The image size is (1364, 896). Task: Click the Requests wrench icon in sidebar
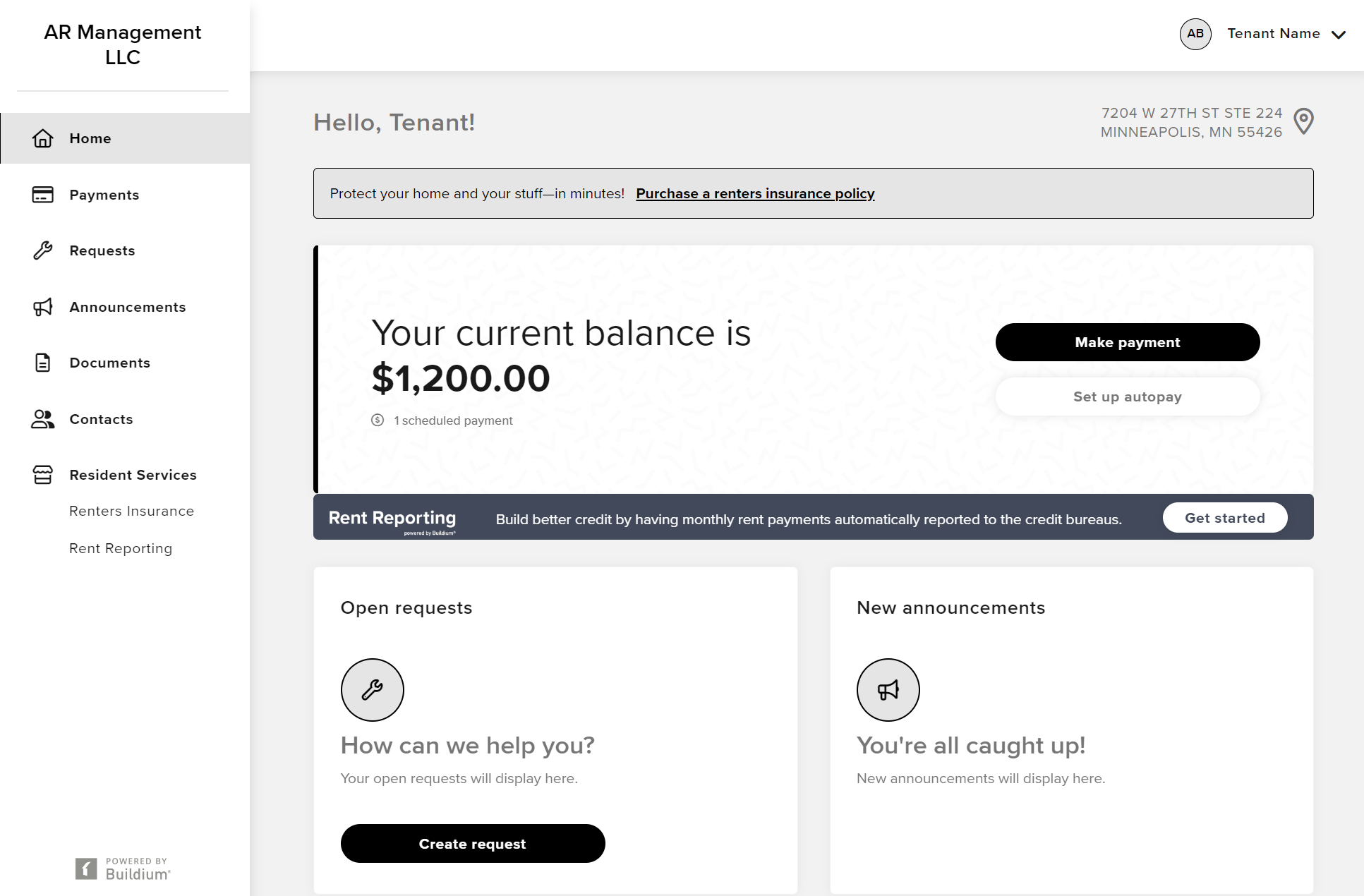click(43, 250)
